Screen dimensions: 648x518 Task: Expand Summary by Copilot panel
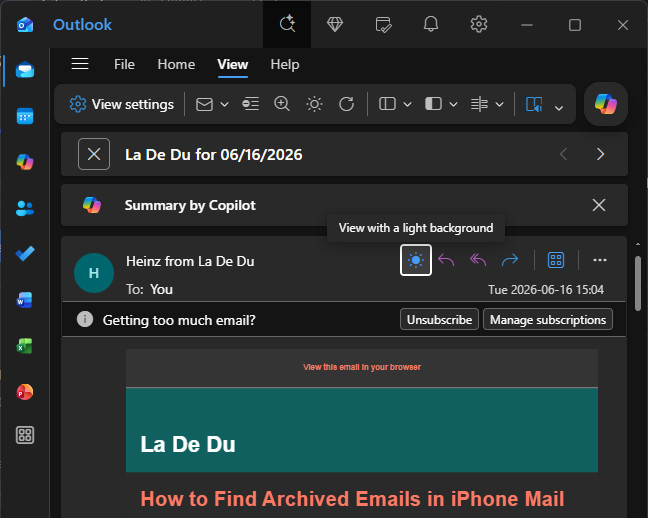click(190, 205)
